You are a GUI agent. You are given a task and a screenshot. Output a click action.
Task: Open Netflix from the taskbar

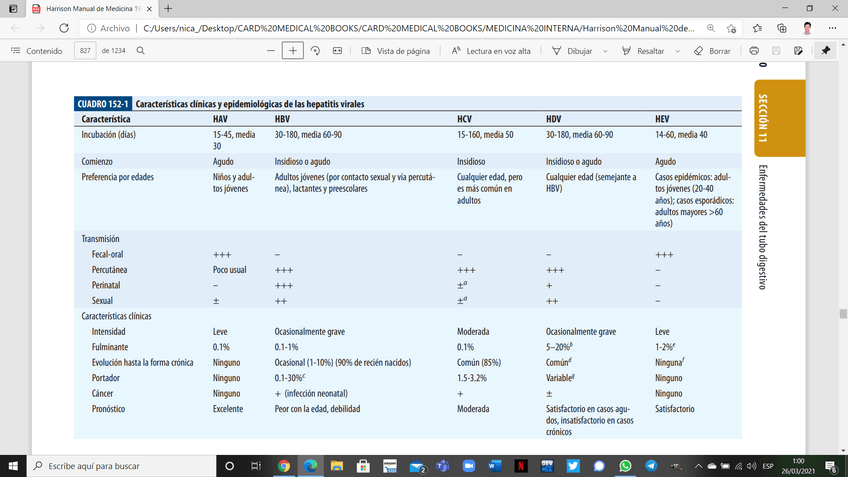pyautogui.click(x=522, y=466)
